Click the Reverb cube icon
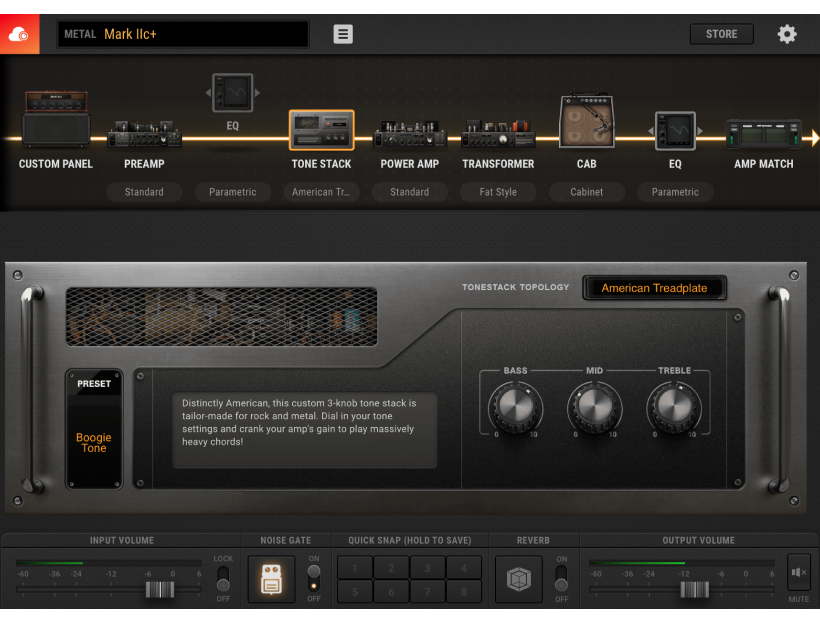The width and height of the screenshot is (820, 620). click(518, 580)
